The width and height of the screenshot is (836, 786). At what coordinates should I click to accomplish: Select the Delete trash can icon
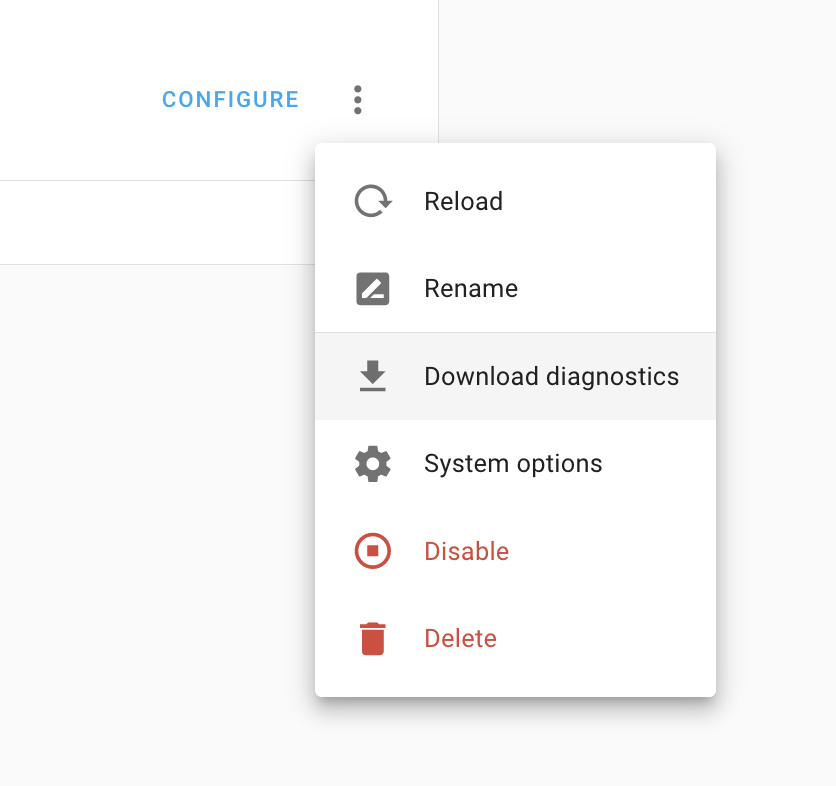[x=373, y=638]
